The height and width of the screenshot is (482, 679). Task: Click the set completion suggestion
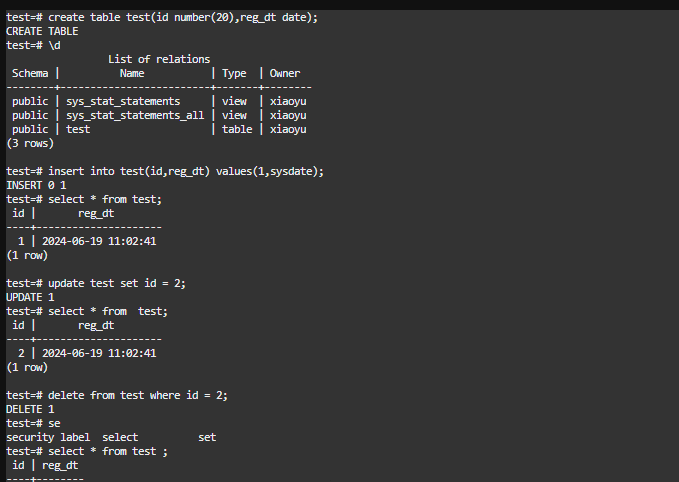pos(207,437)
